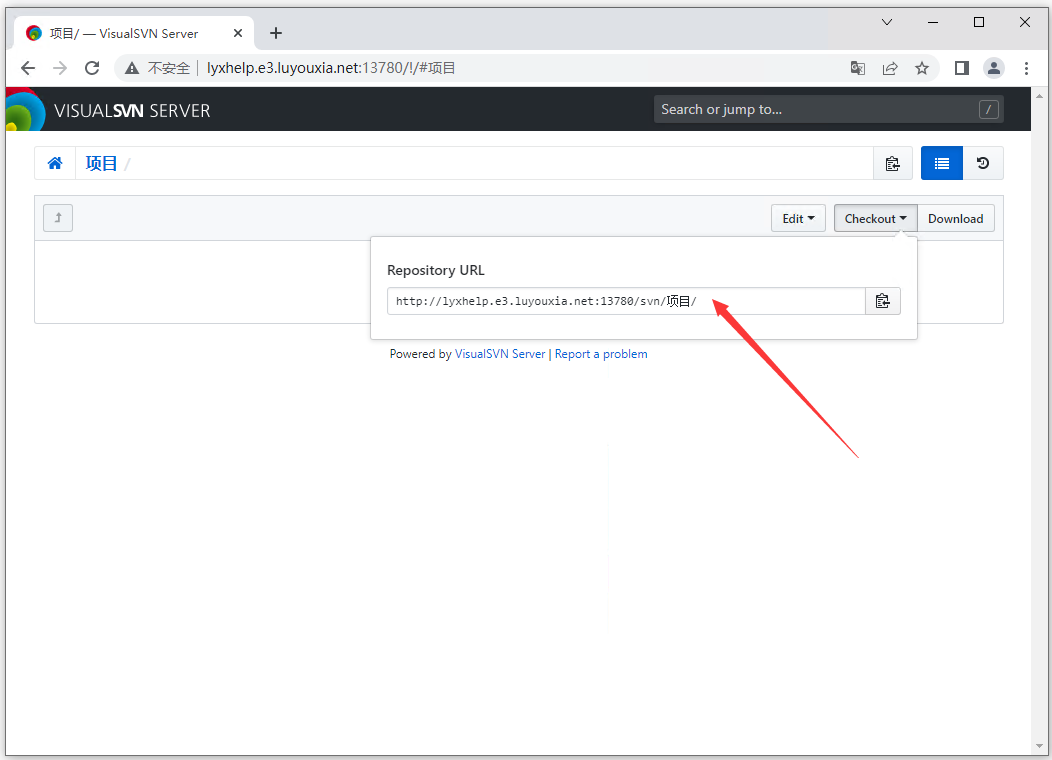1052x760 pixels.
Task: Copy the Repository URL to clipboard
Action: point(883,301)
